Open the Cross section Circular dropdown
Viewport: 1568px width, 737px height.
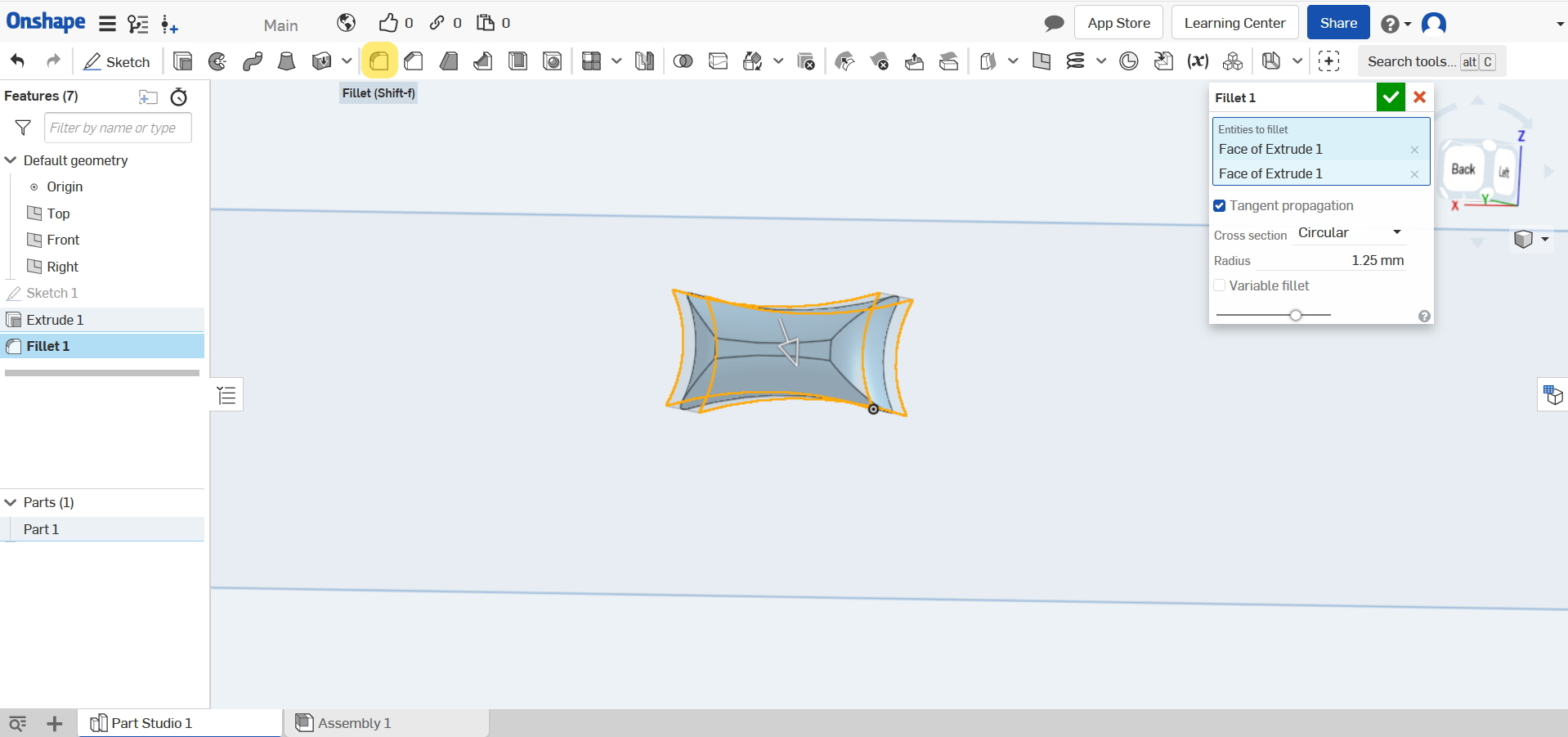coord(1349,233)
